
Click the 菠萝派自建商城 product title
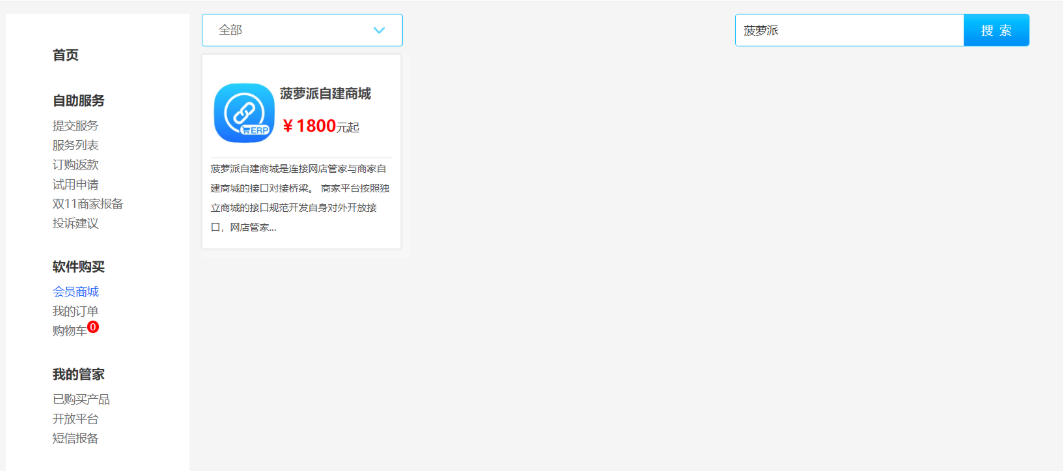(325, 94)
